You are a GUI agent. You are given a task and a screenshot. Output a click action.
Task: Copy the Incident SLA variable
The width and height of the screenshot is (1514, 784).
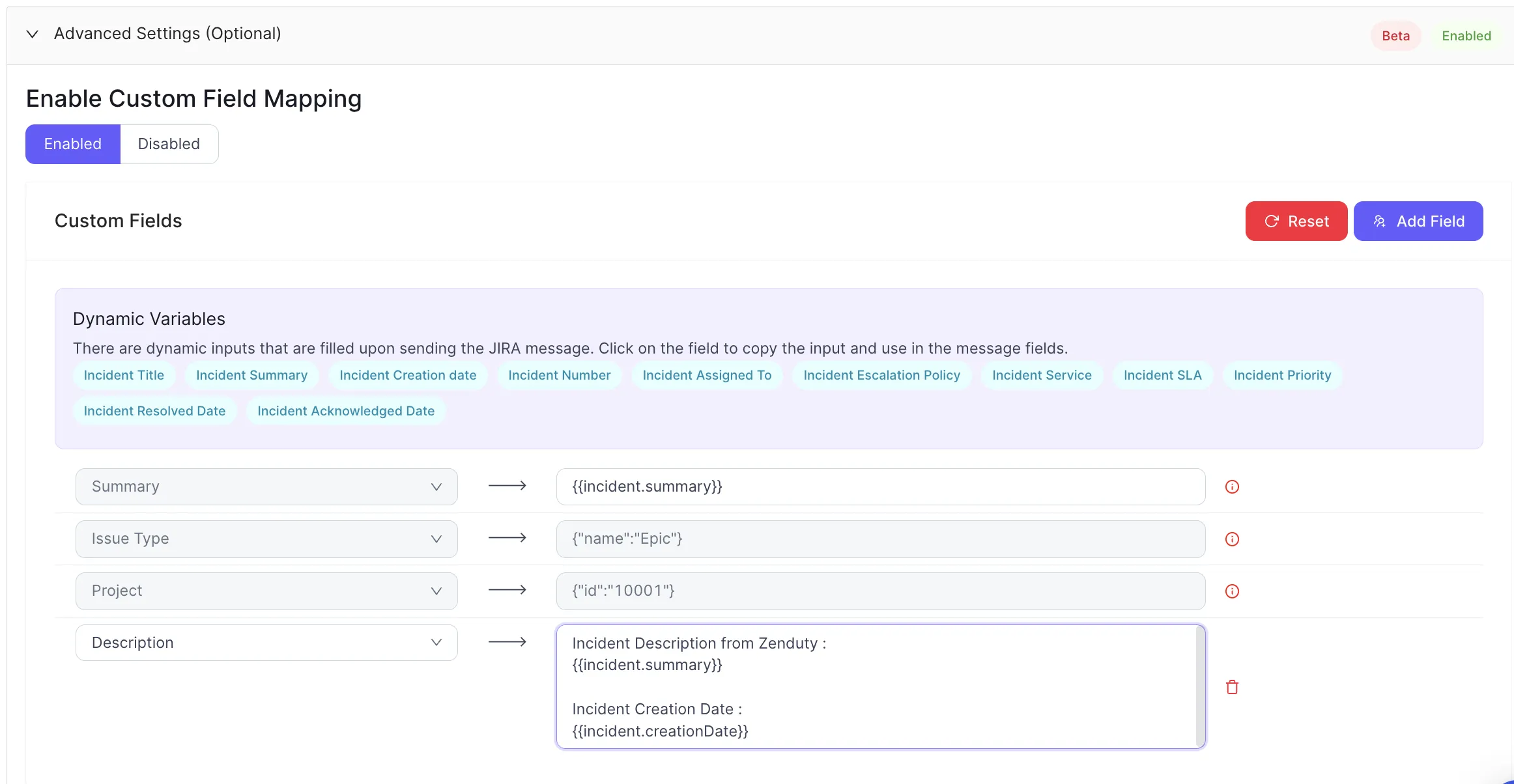tap(1162, 375)
